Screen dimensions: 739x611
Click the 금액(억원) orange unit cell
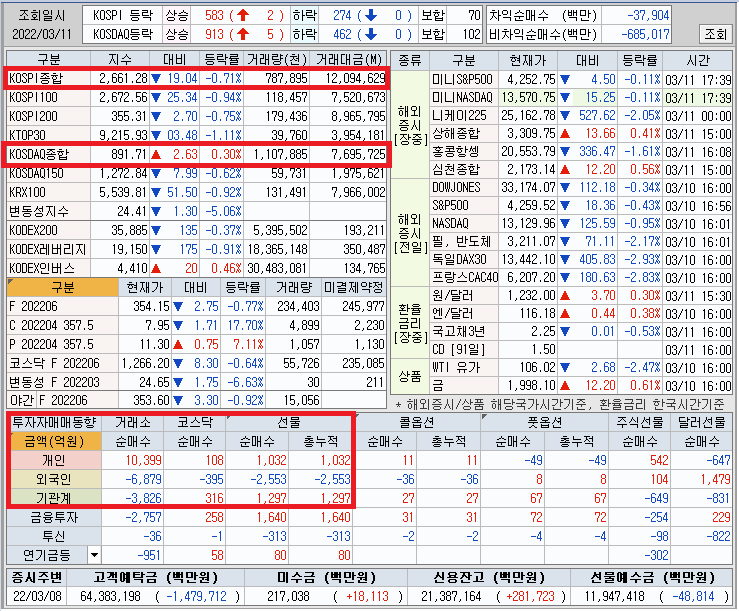click(54, 441)
